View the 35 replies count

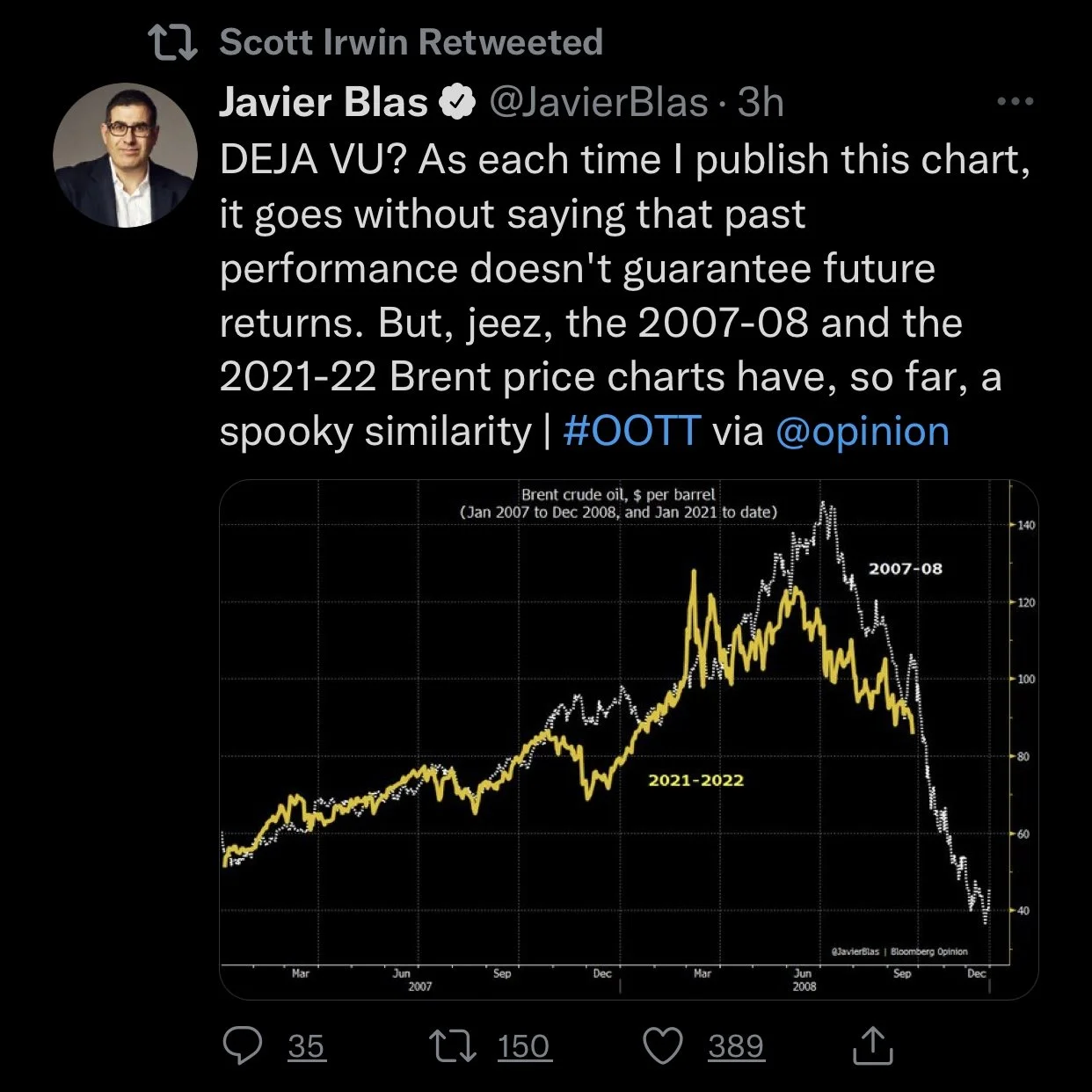click(x=307, y=1046)
